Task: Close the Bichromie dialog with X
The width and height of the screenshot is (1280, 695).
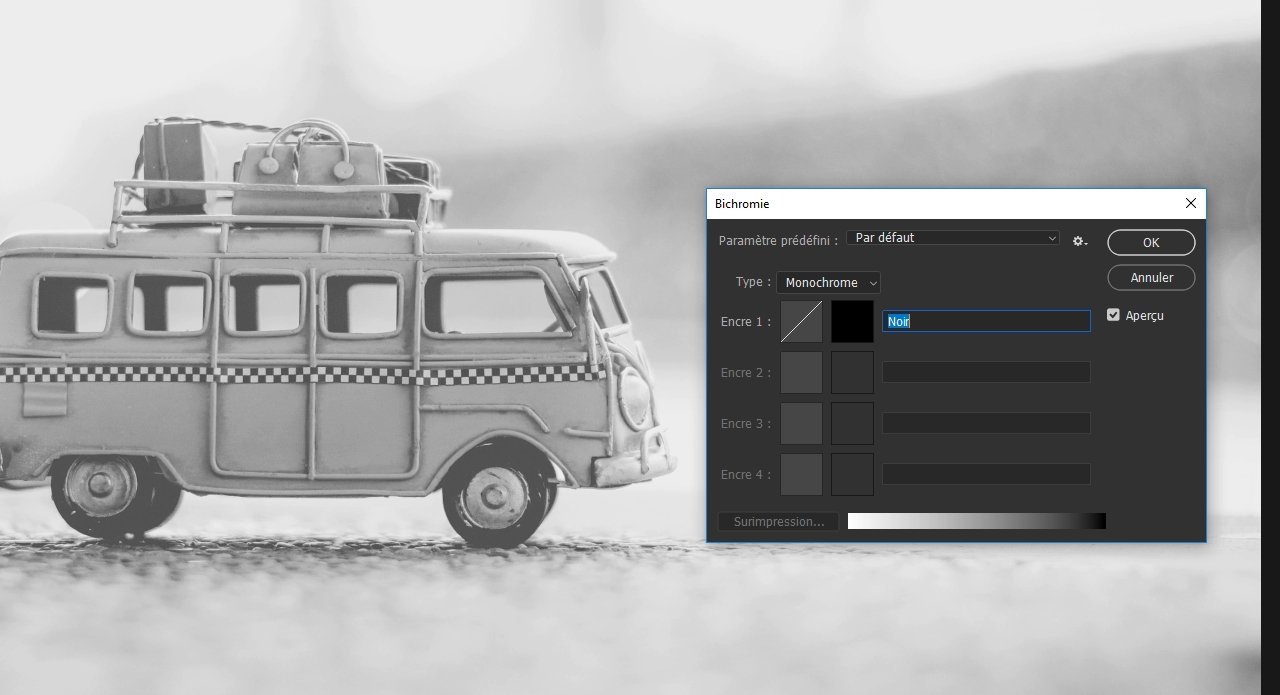Action: (x=1190, y=203)
